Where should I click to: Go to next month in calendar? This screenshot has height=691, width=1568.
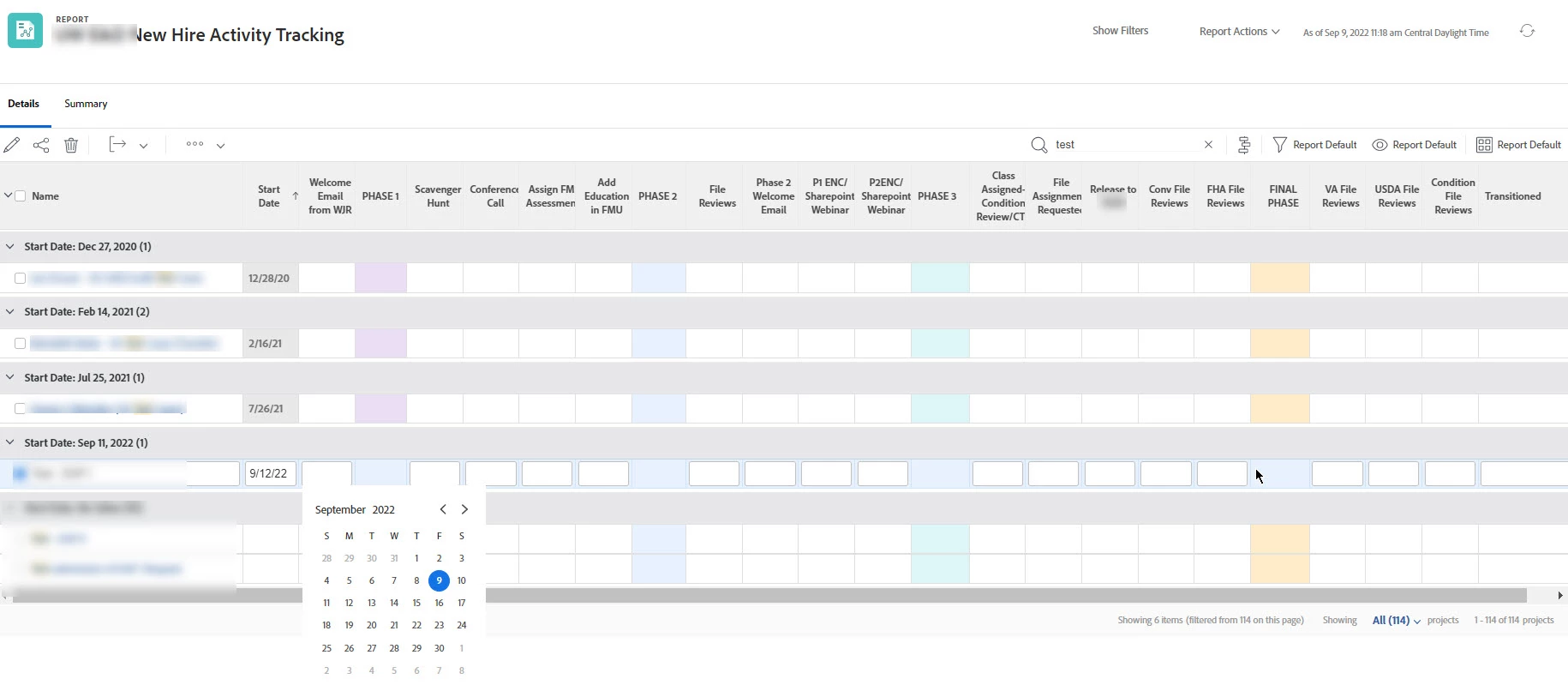(464, 509)
